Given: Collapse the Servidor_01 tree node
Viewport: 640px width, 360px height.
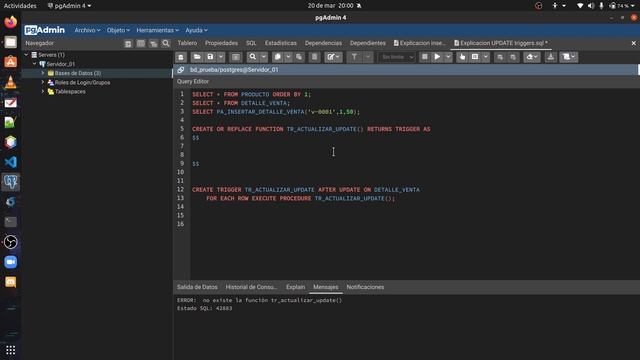Looking at the screenshot, I should pos(35,64).
